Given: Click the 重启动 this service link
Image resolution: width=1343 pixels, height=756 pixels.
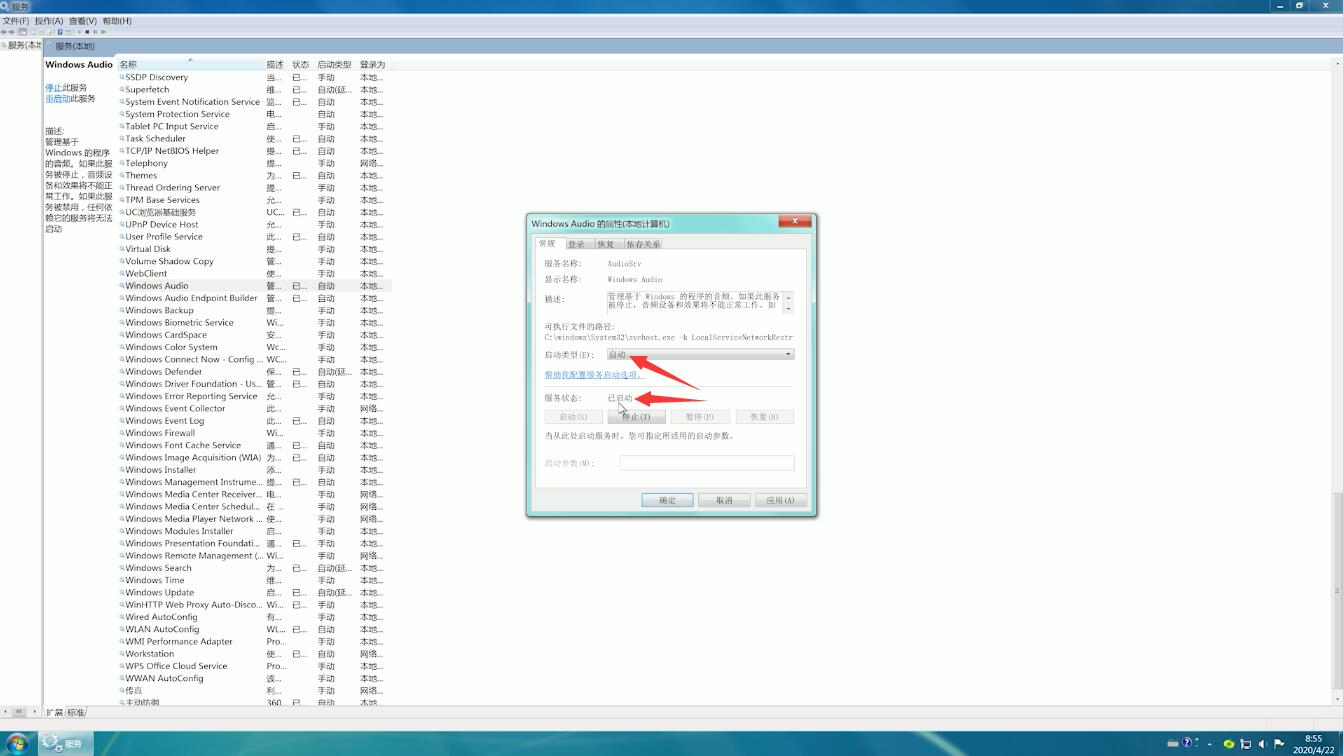Looking at the screenshot, I should point(57,99).
